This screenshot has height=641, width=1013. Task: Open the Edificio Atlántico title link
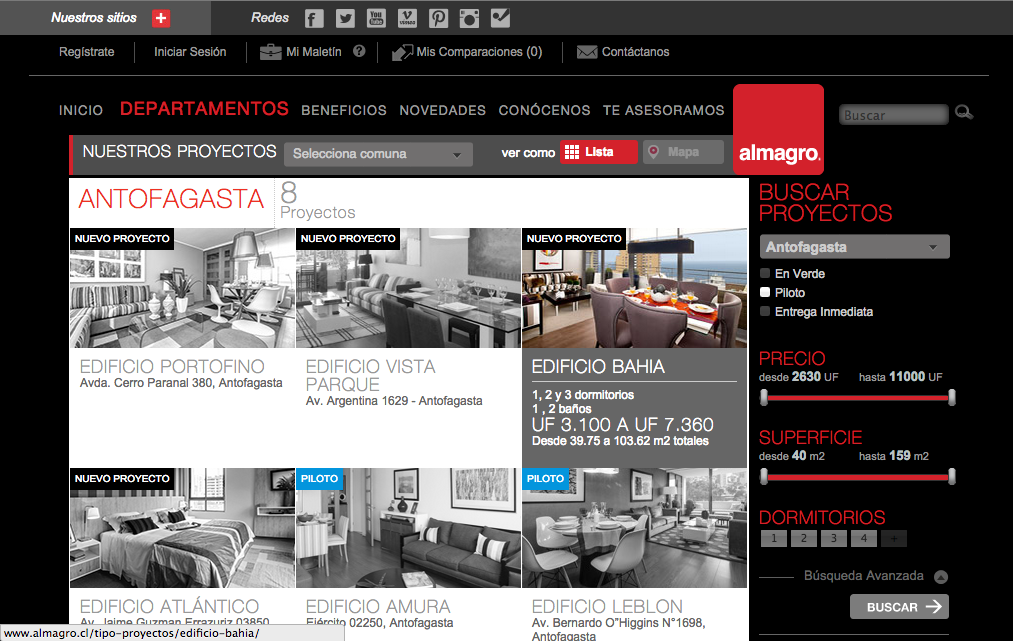pyautogui.click(x=169, y=607)
